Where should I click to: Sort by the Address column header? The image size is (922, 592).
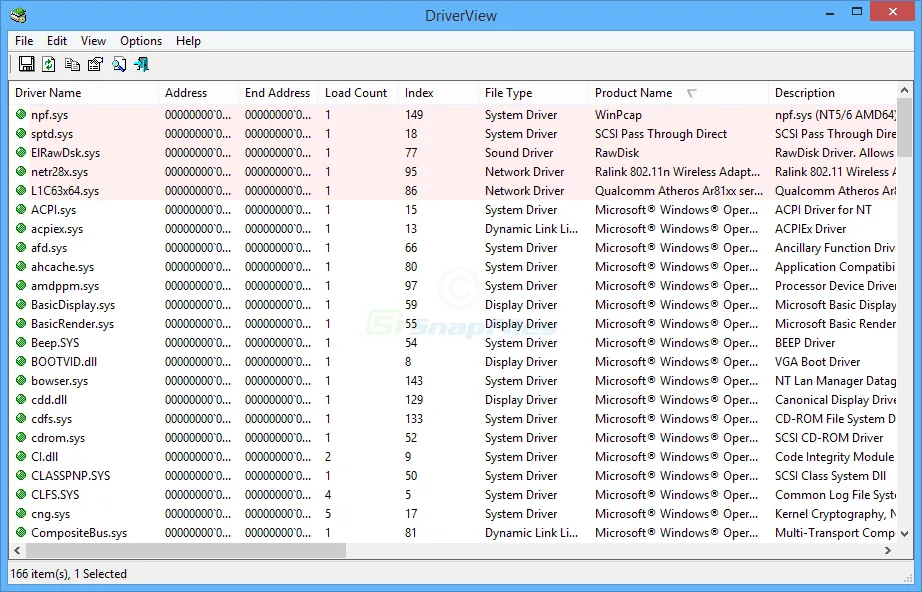[198, 93]
